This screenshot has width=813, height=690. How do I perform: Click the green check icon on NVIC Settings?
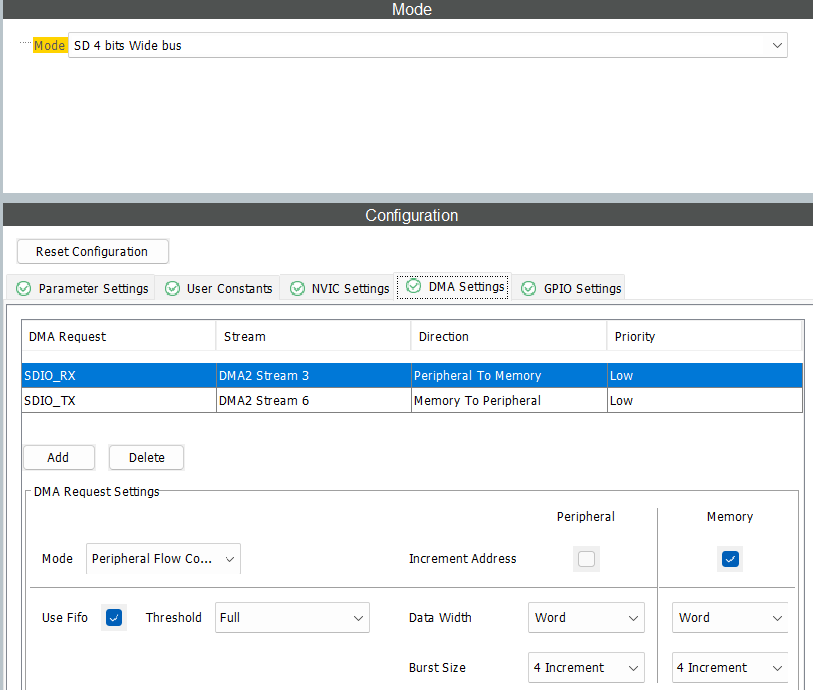pyautogui.click(x=297, y=288)
